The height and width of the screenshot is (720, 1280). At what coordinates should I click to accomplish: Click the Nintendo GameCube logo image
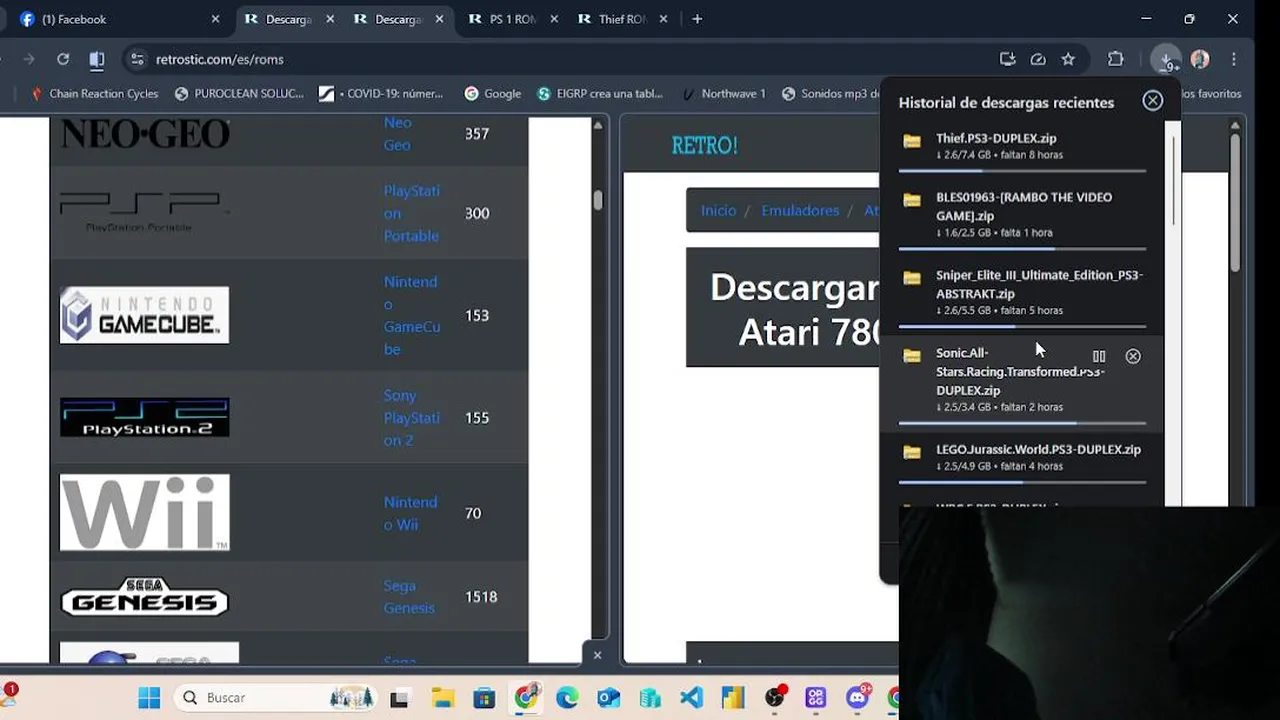point(144,315)
